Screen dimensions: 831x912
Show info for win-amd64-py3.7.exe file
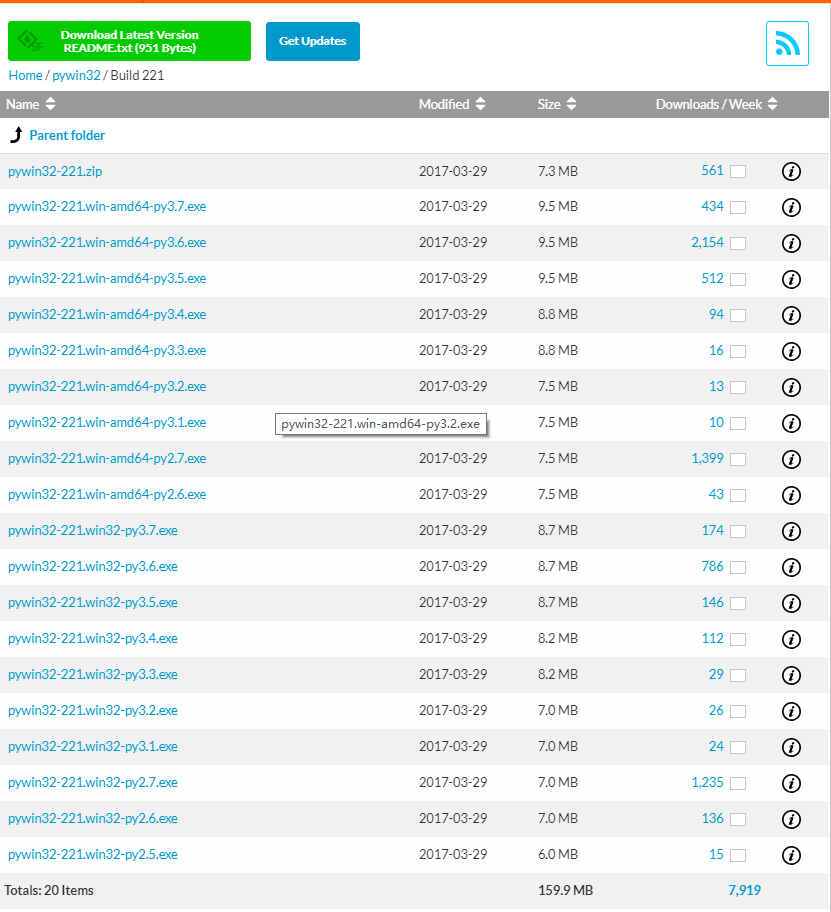tap(791, 207)
